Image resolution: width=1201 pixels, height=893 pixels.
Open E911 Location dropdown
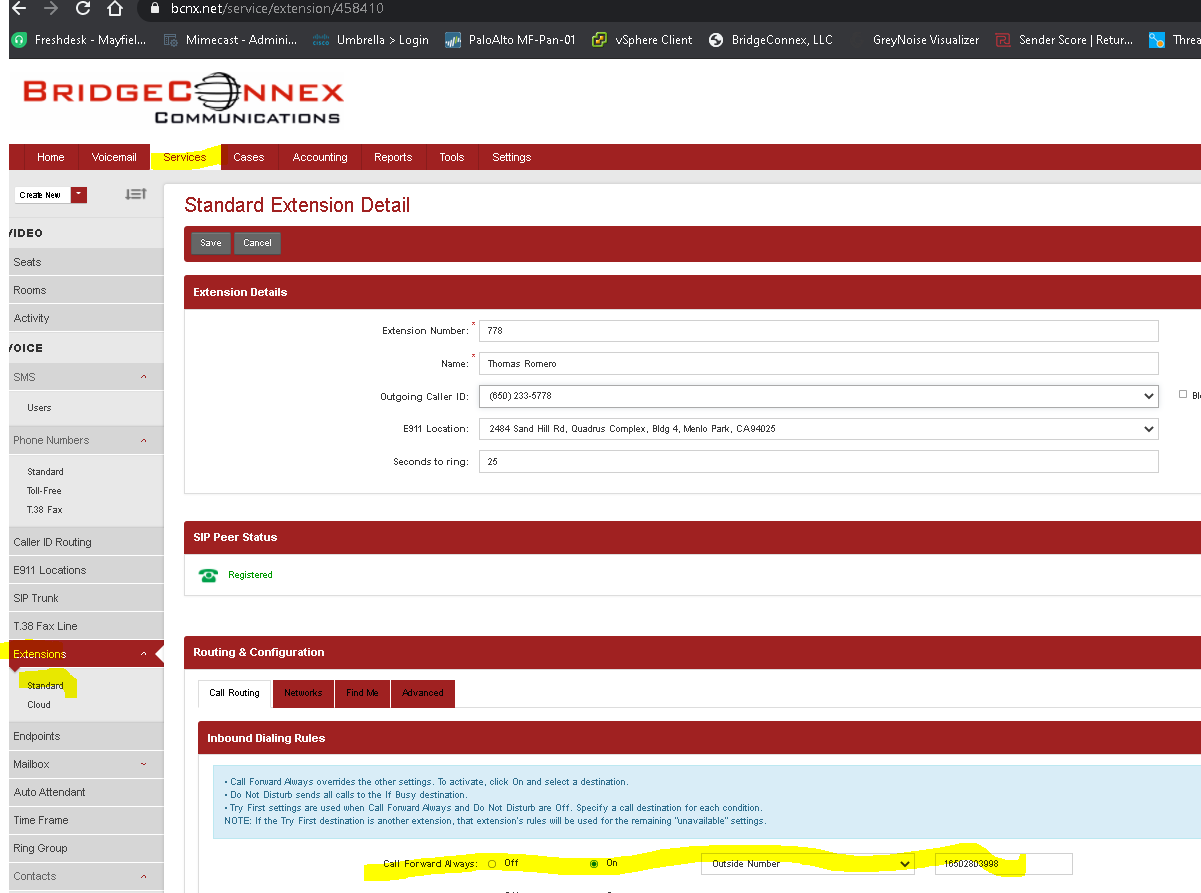(818, 429)
